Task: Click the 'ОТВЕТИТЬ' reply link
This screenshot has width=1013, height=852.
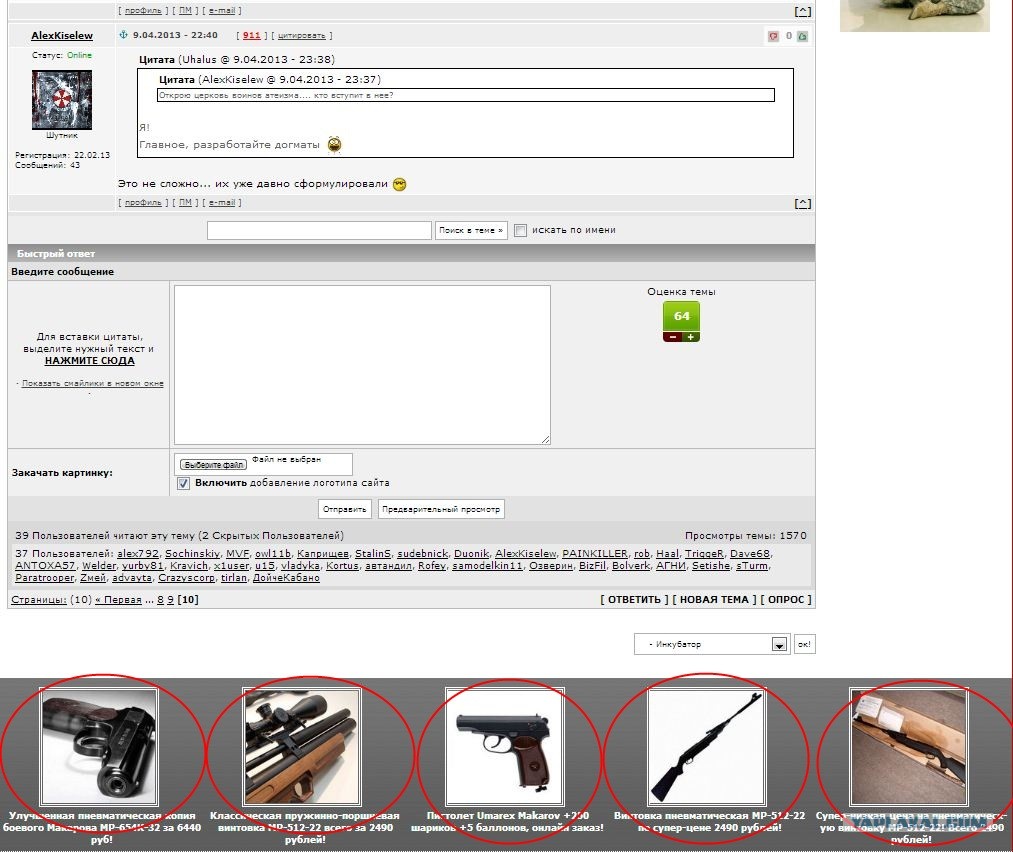Action: (x=634, y=599)
